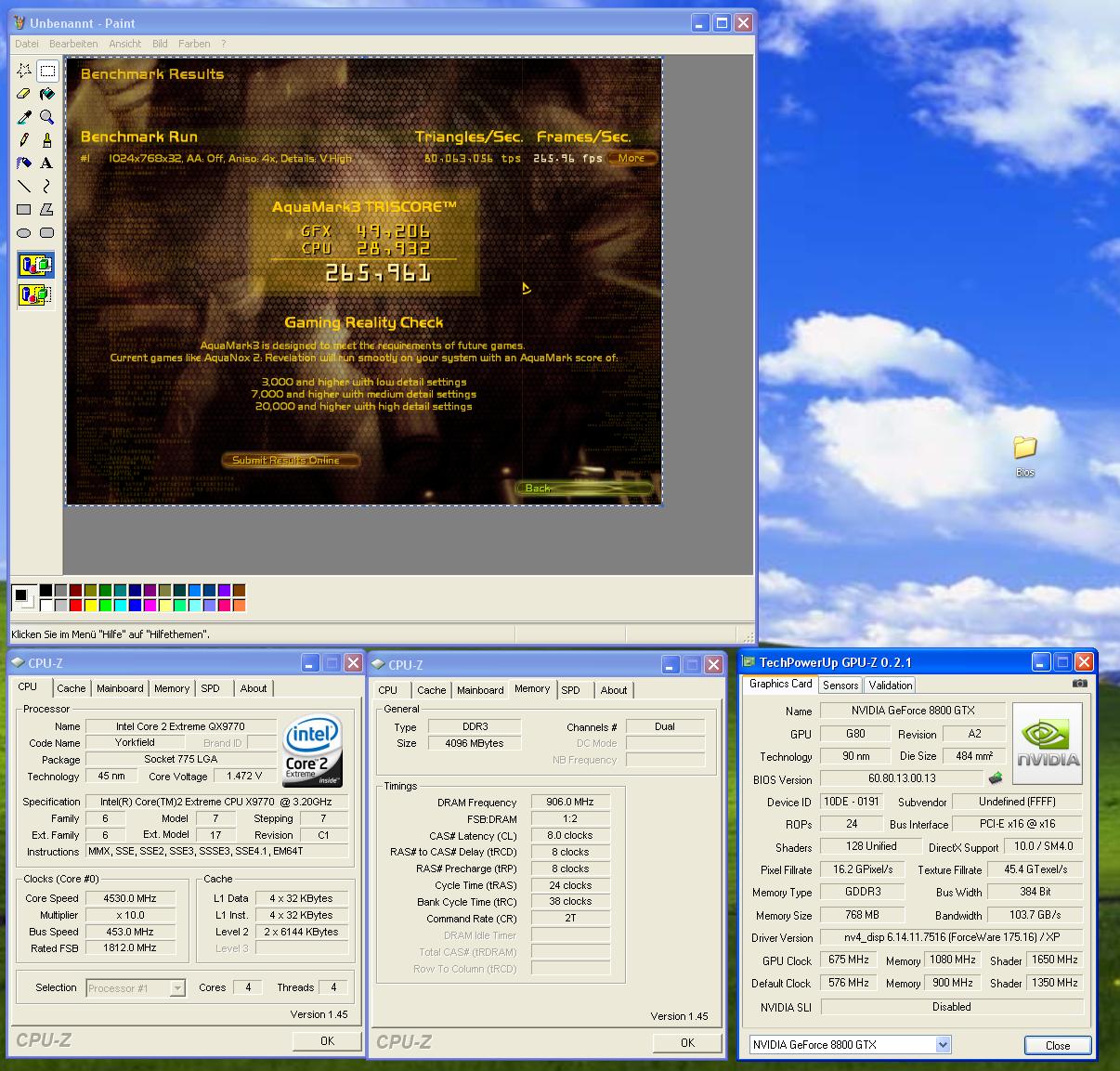Screen dimensions: 1120x1071
Task: Choose the bright green palette swatch
Action: click(x=105, y=606)
